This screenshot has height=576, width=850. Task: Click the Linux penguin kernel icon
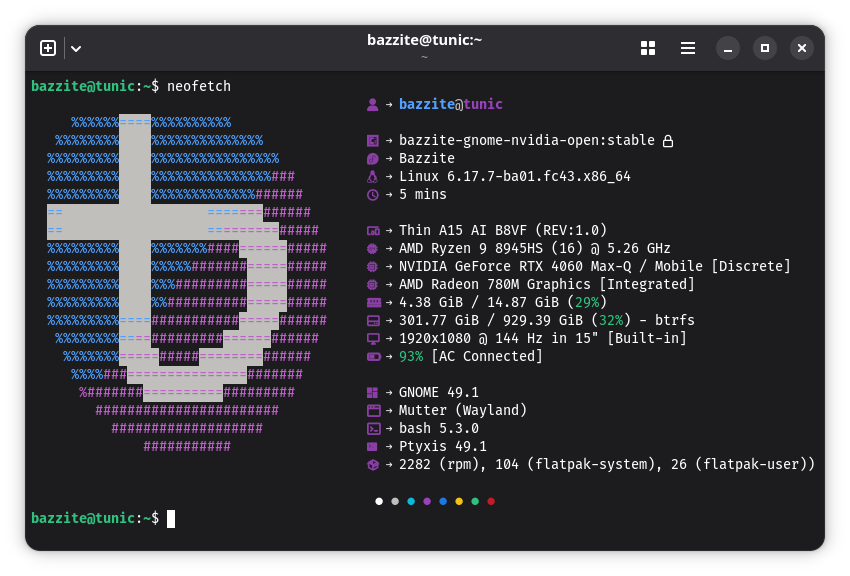tap(373, 176)
